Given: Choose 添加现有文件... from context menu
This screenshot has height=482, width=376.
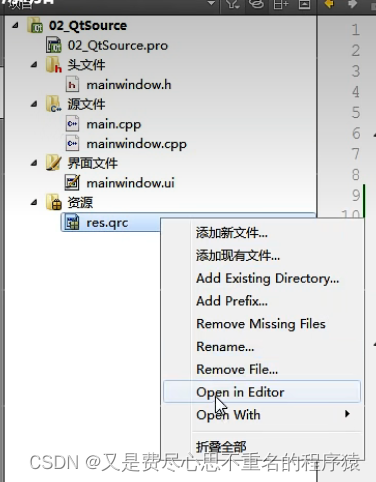Looking at the screenshot, I should pyautogui.click(x=238, y=256).
